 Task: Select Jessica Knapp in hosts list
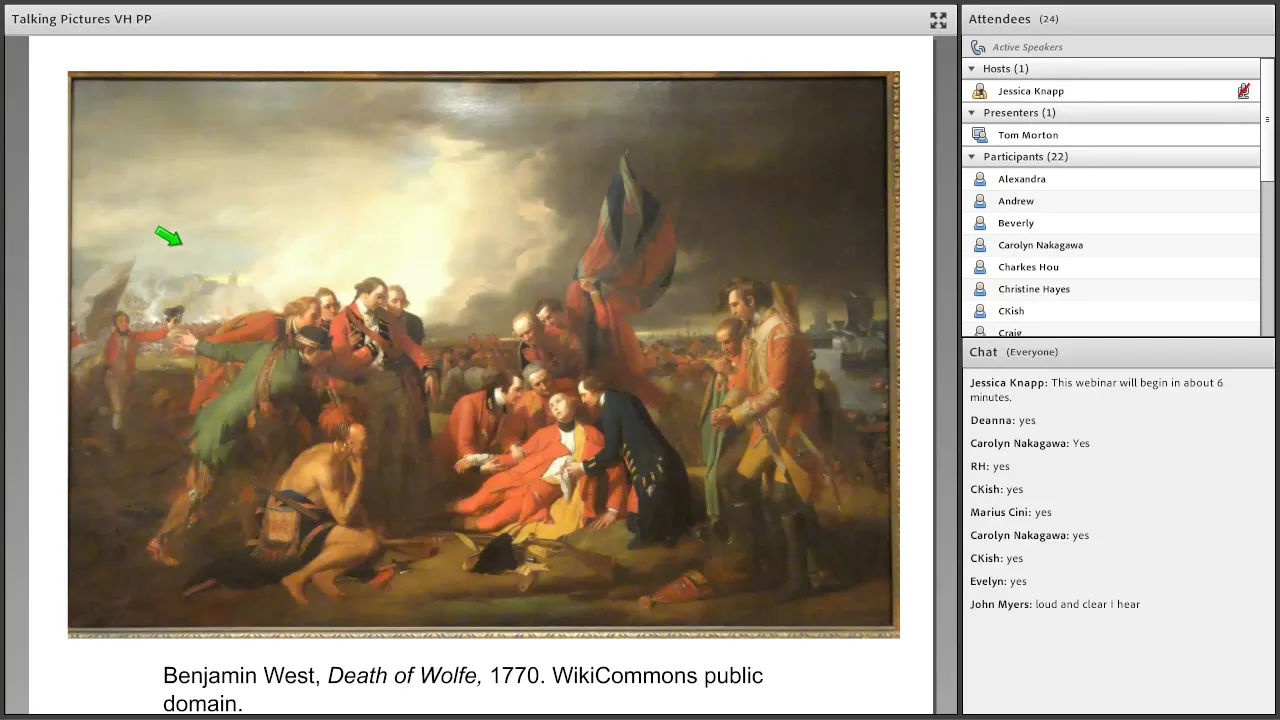[1111, 91]
